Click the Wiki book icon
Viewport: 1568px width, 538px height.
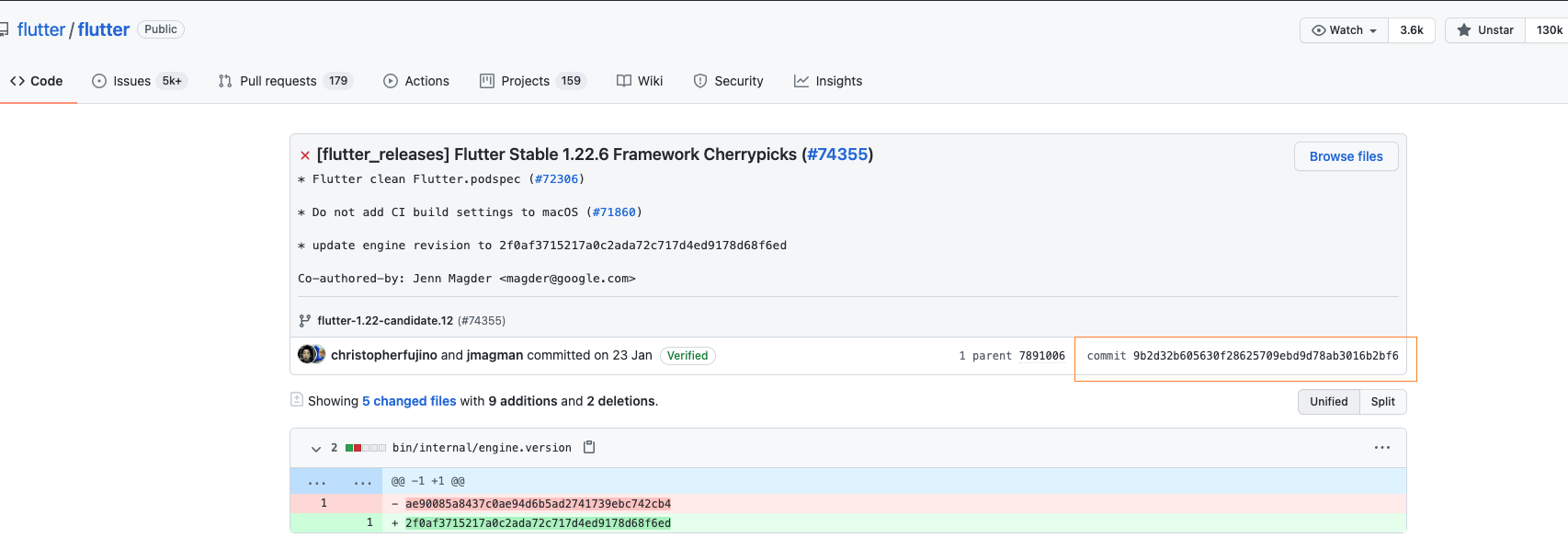point(624,81)
